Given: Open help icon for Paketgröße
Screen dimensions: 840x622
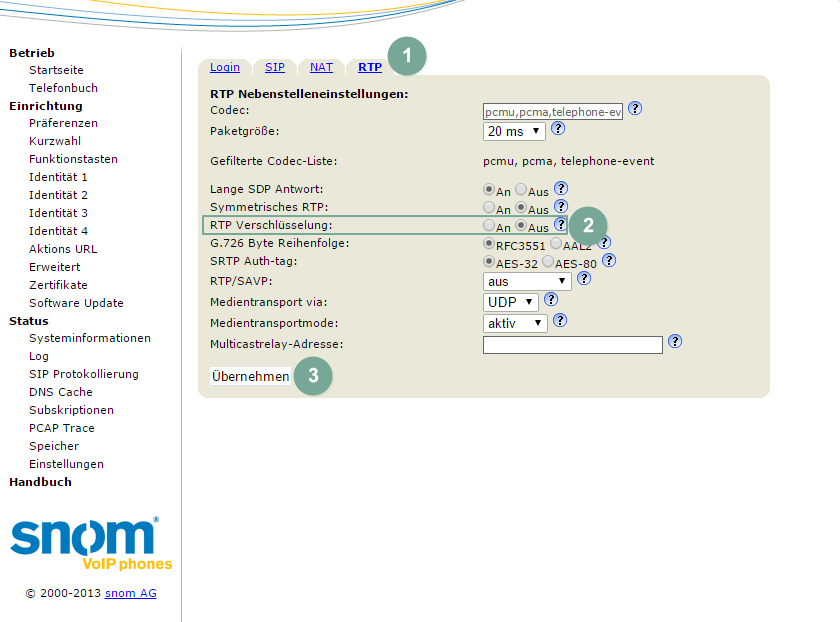Looking at the screenshot, I should pos(558,129).
